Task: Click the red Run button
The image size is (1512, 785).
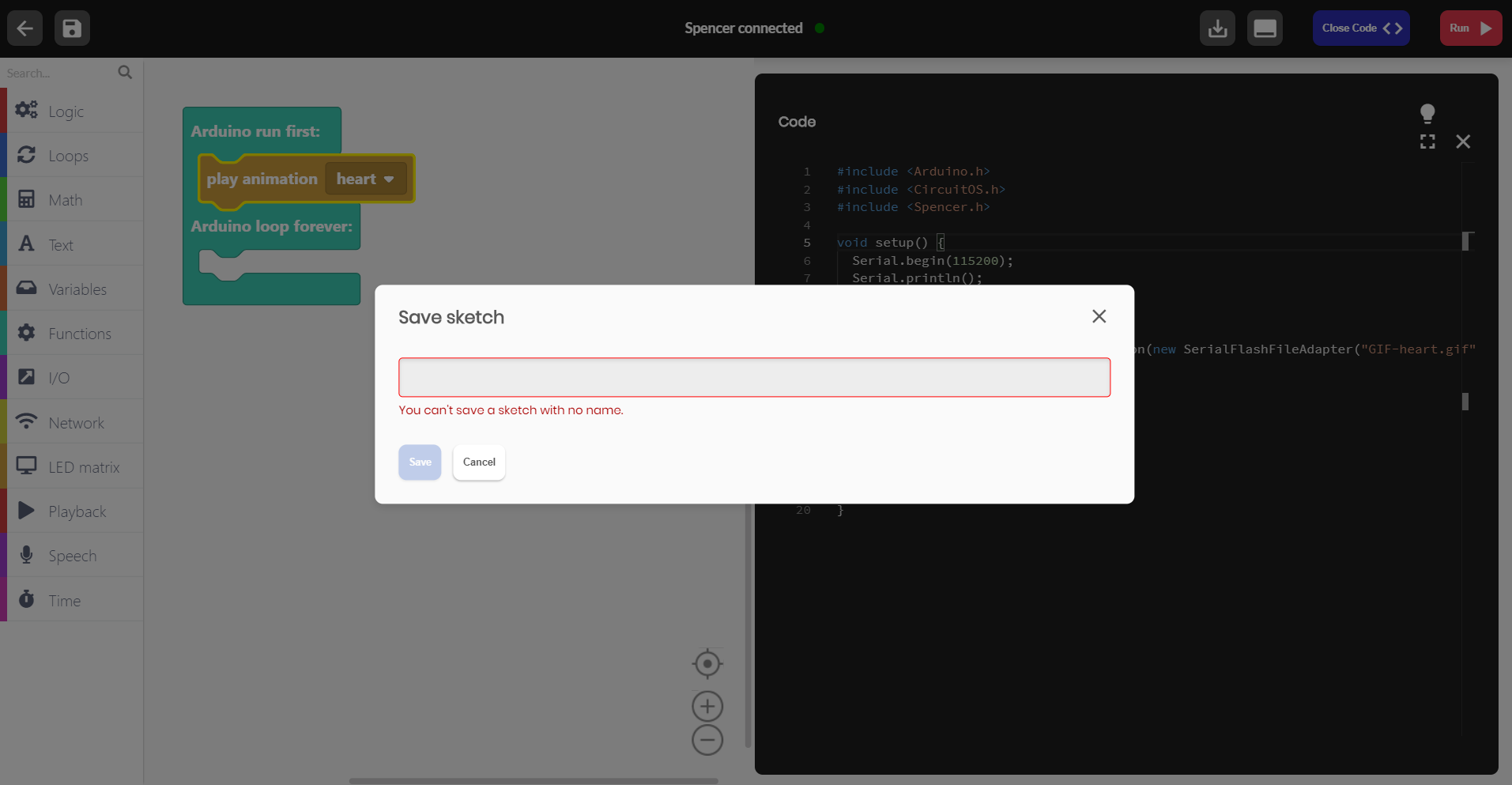Action: point(1471,28)
